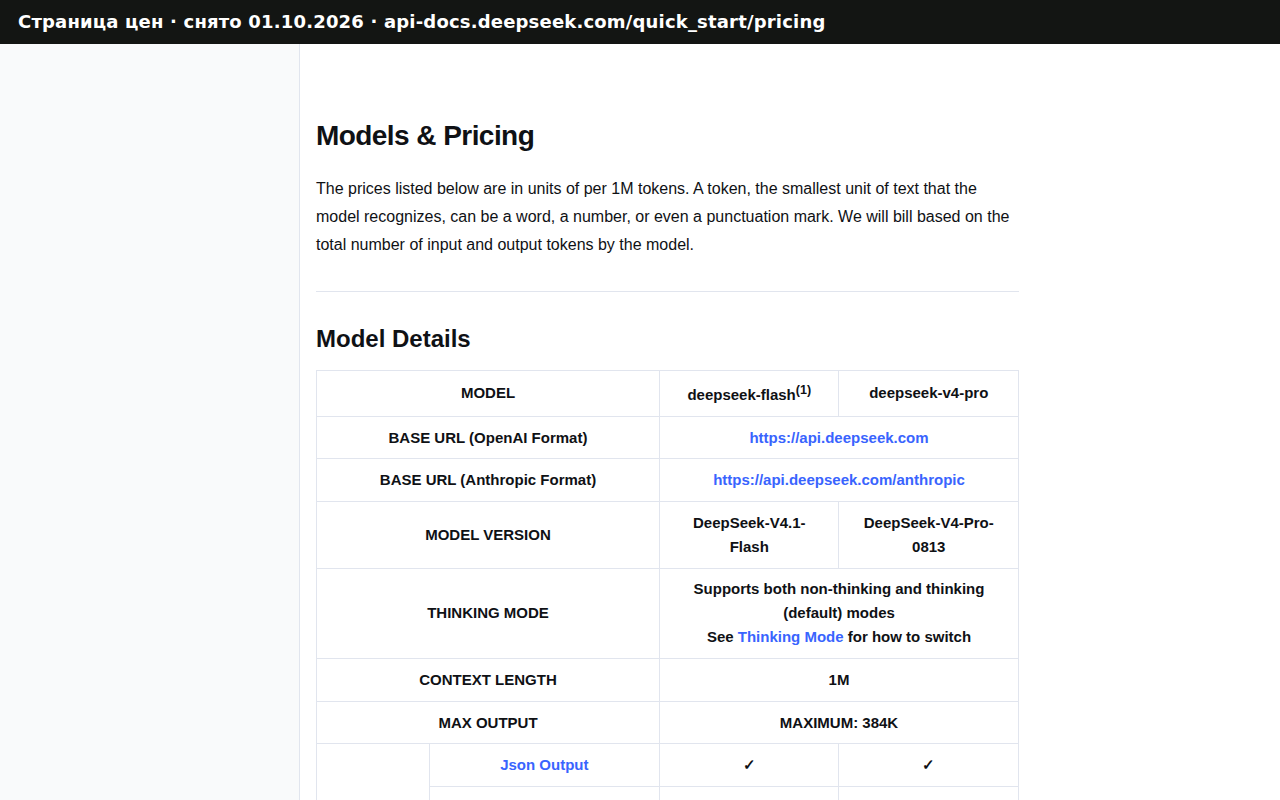Select the DeepSeek-V4.1-Flash version cell
Viewport: 1280px width, 800px height.
749,535
